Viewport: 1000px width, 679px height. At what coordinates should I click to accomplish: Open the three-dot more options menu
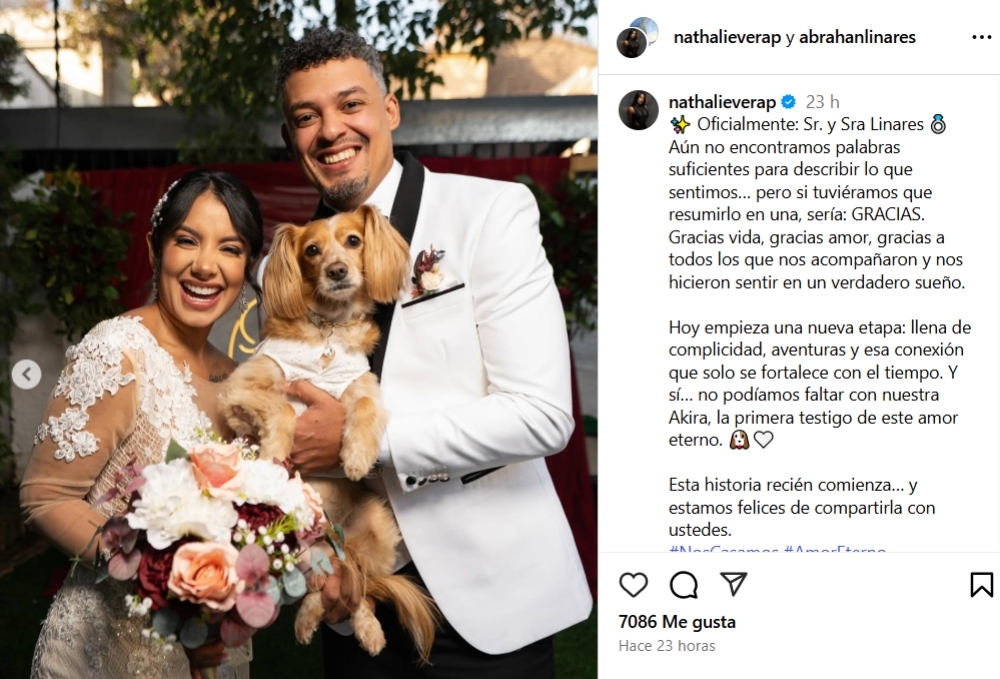point(981,38)
